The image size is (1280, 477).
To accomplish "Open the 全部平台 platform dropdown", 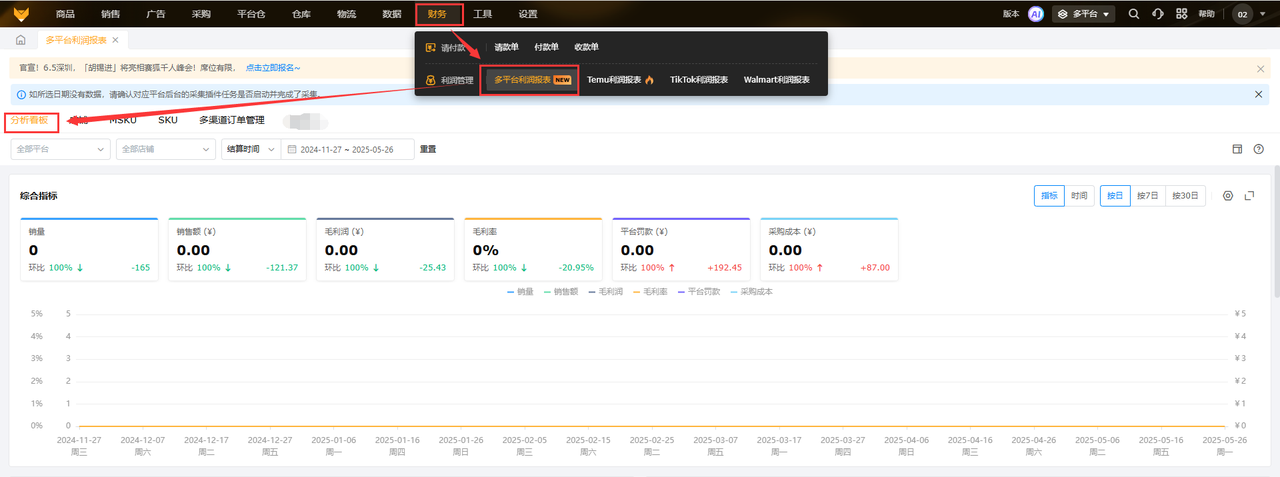I will tap(60, 149).
